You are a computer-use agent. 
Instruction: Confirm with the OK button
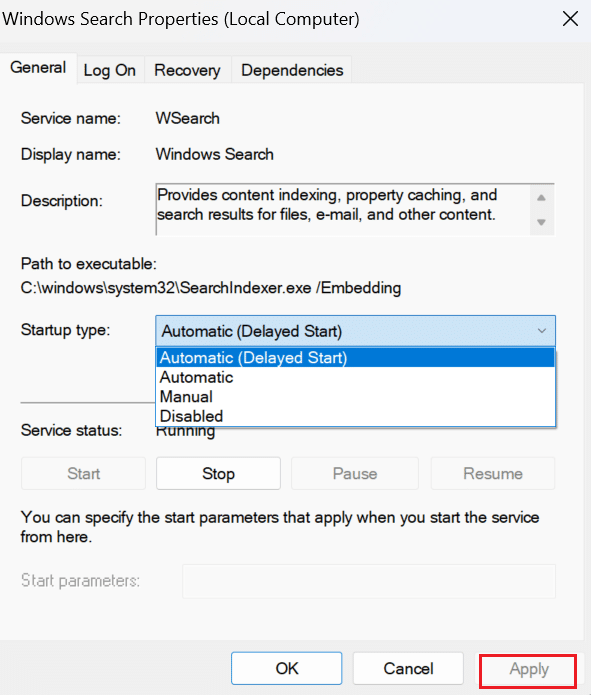point(286,668)
